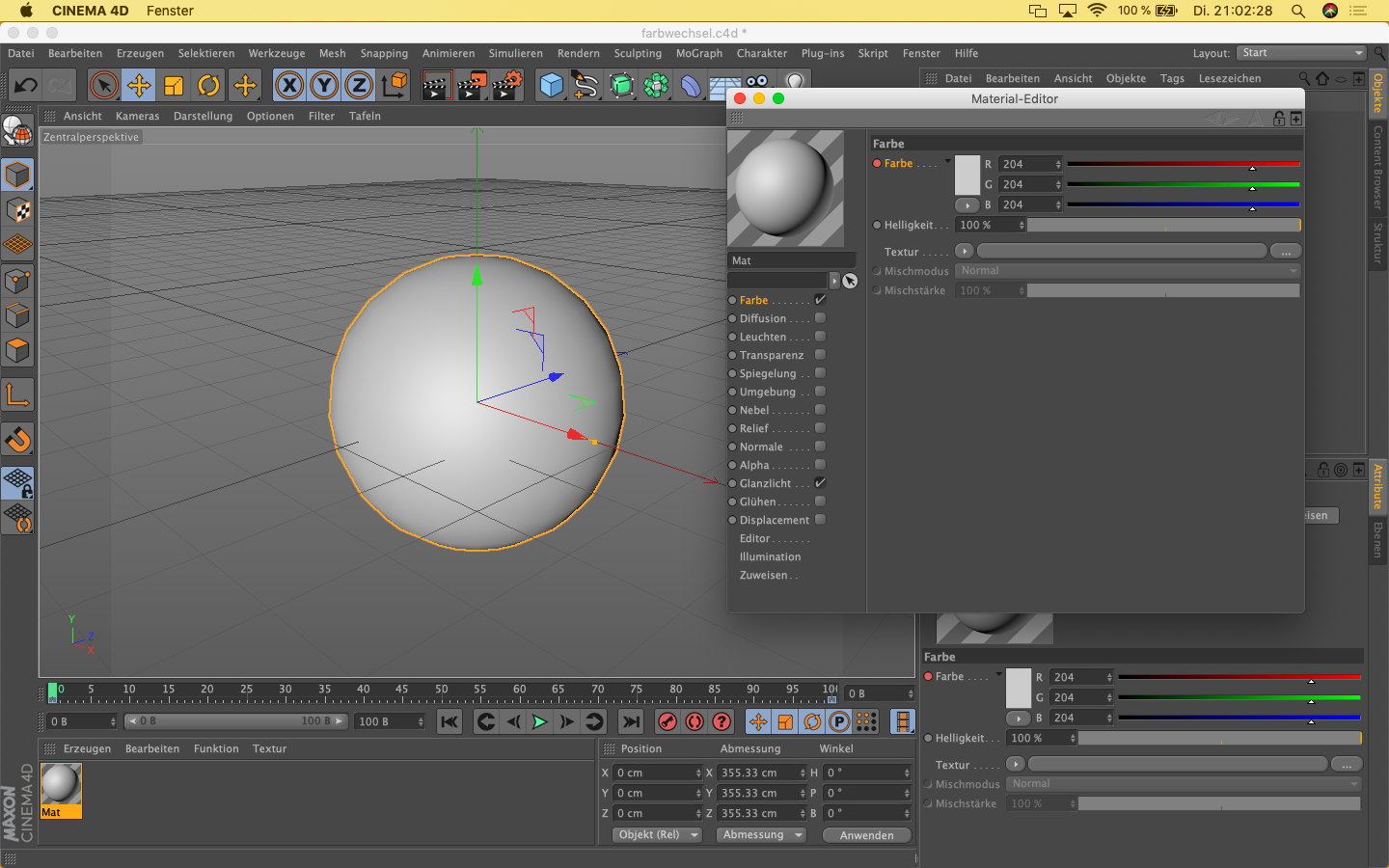Open the Layout dropdown showing Start

(x=1301, y=53)
